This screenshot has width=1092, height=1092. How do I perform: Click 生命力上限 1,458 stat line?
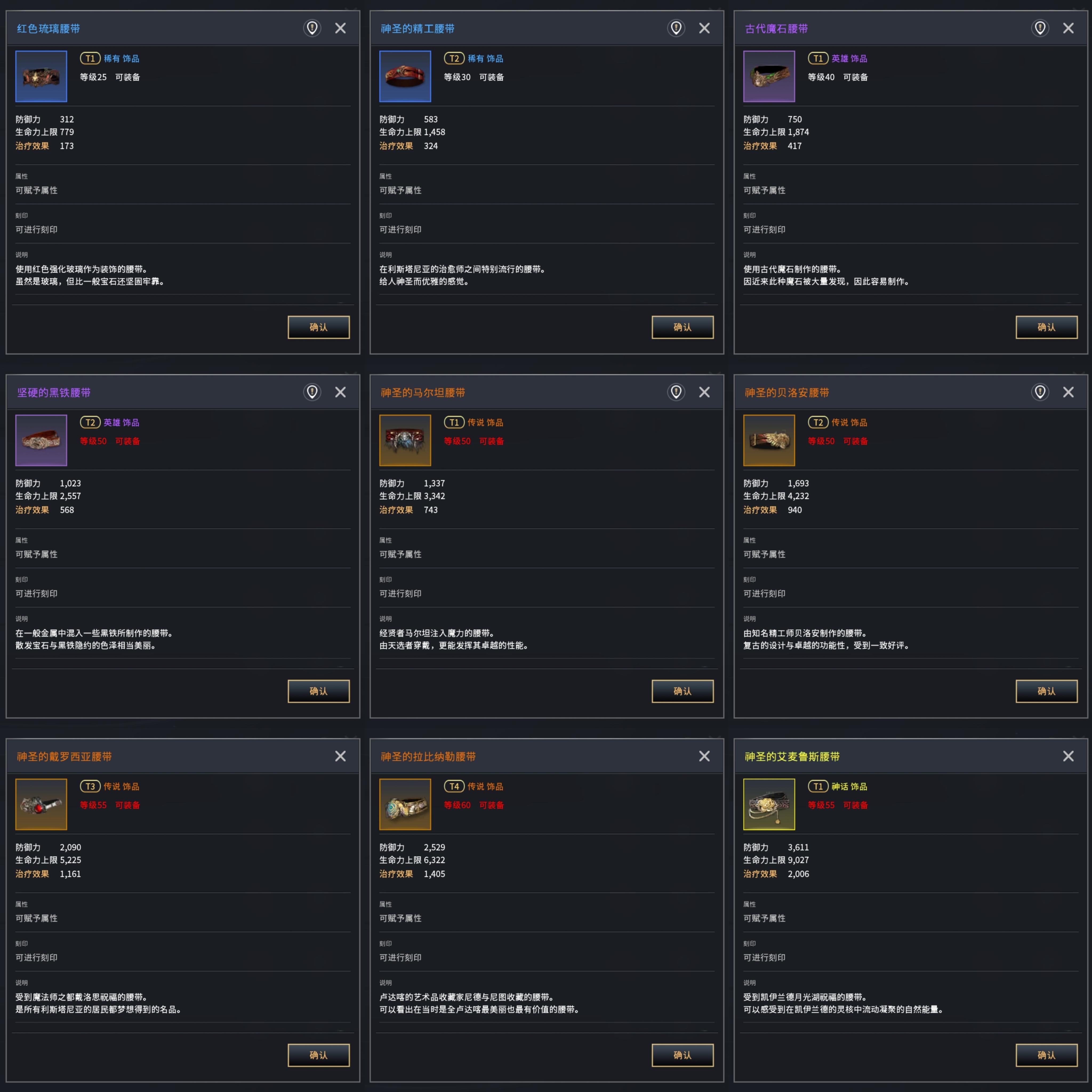click(x=412, y=132)
